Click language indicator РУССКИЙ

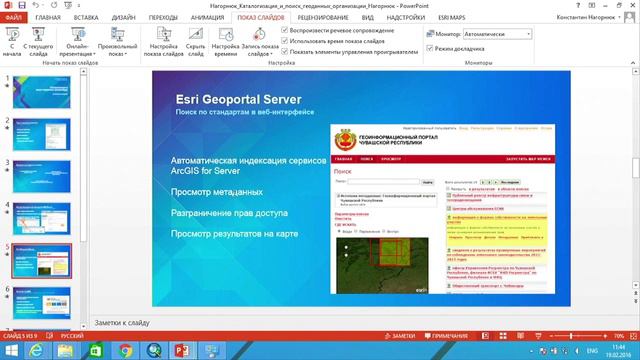72,336
